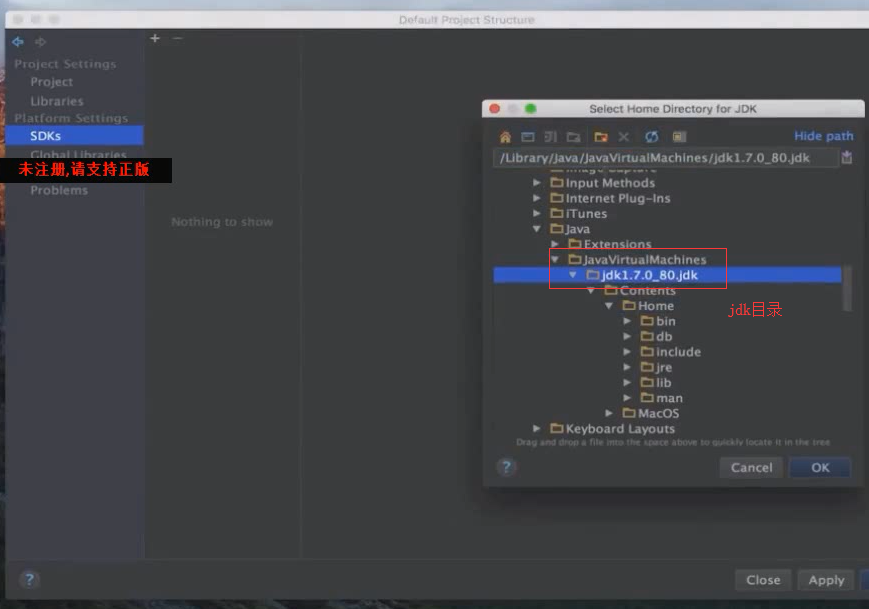This screenshot has width=869, height=609.
Task: Collapse the Java folder
Action: (x=536, y=229)
